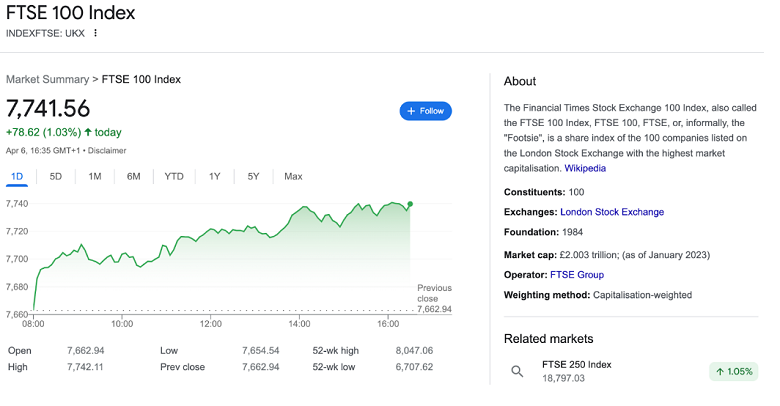The height and width of the screenshot is (406, 780).
Task: Click the three-dot menu beside INDEXFTSE: UKX
Action: [96, 33]
